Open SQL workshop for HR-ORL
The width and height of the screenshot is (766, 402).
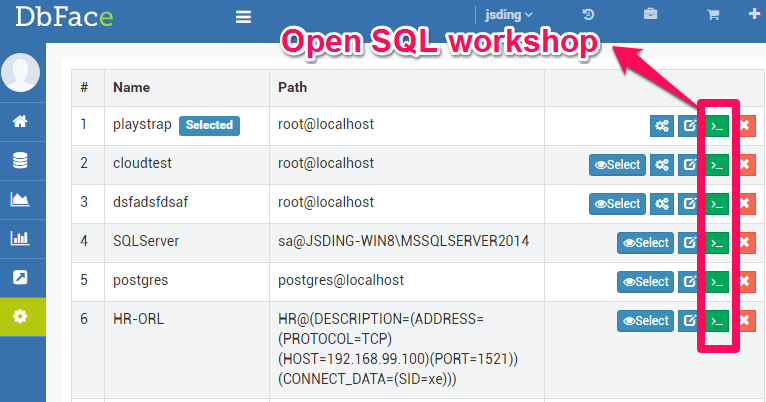717,321
